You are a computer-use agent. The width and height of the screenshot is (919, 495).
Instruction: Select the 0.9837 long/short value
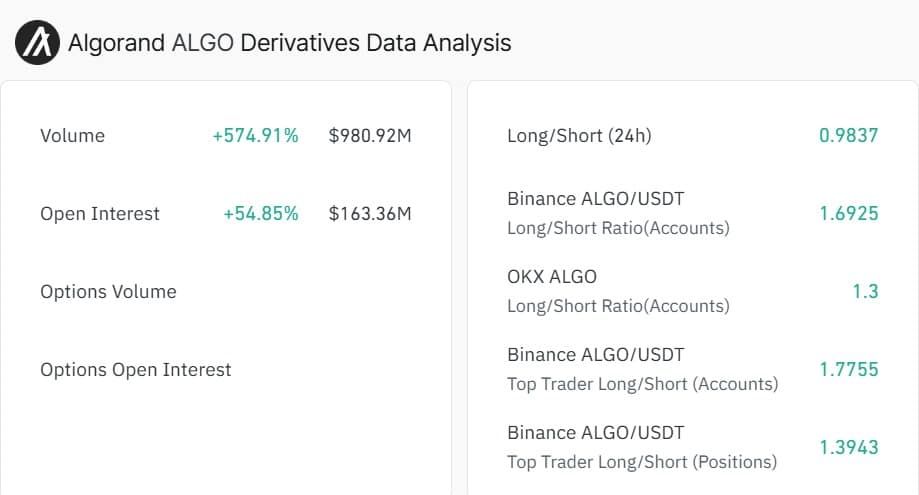point(849,136)
